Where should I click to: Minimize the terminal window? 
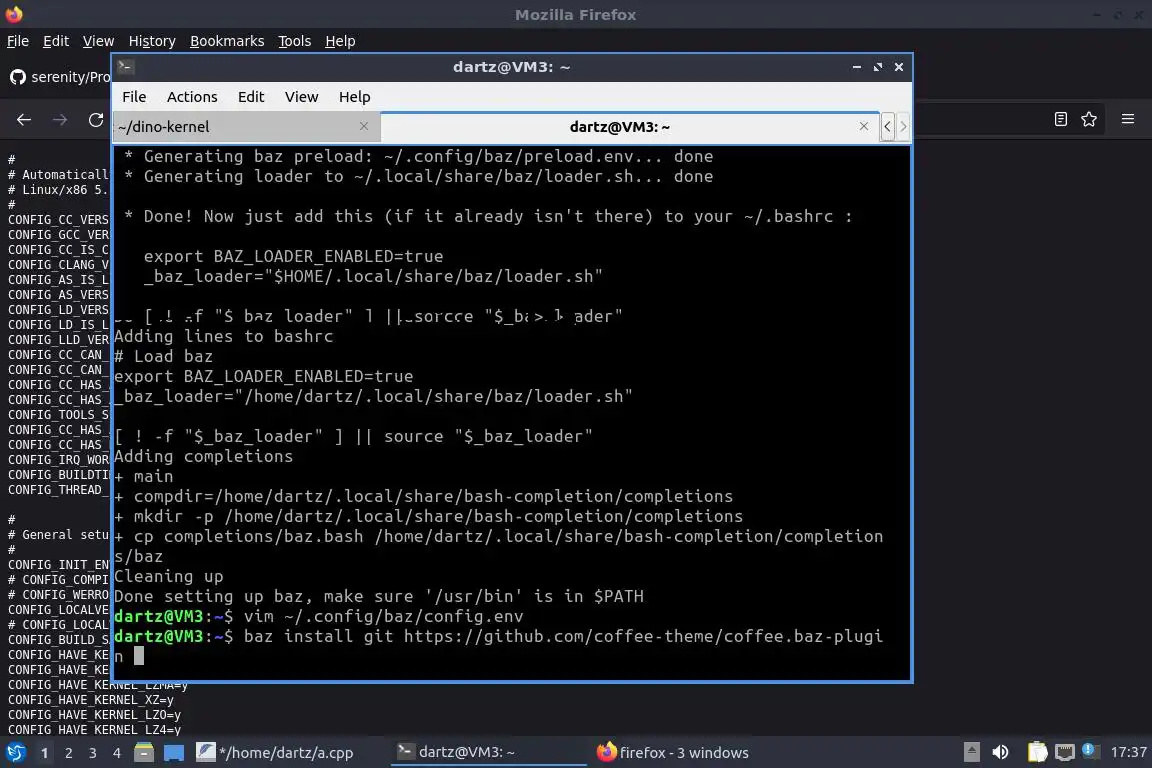[857, 67]
